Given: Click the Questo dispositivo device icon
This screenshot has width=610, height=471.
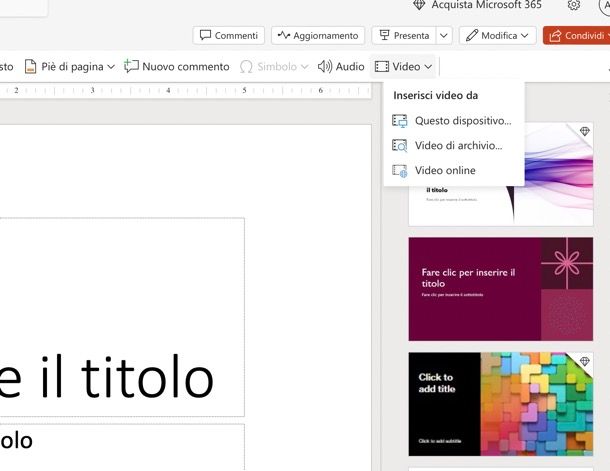Looking at the screenshot, I should click(400, 121).
